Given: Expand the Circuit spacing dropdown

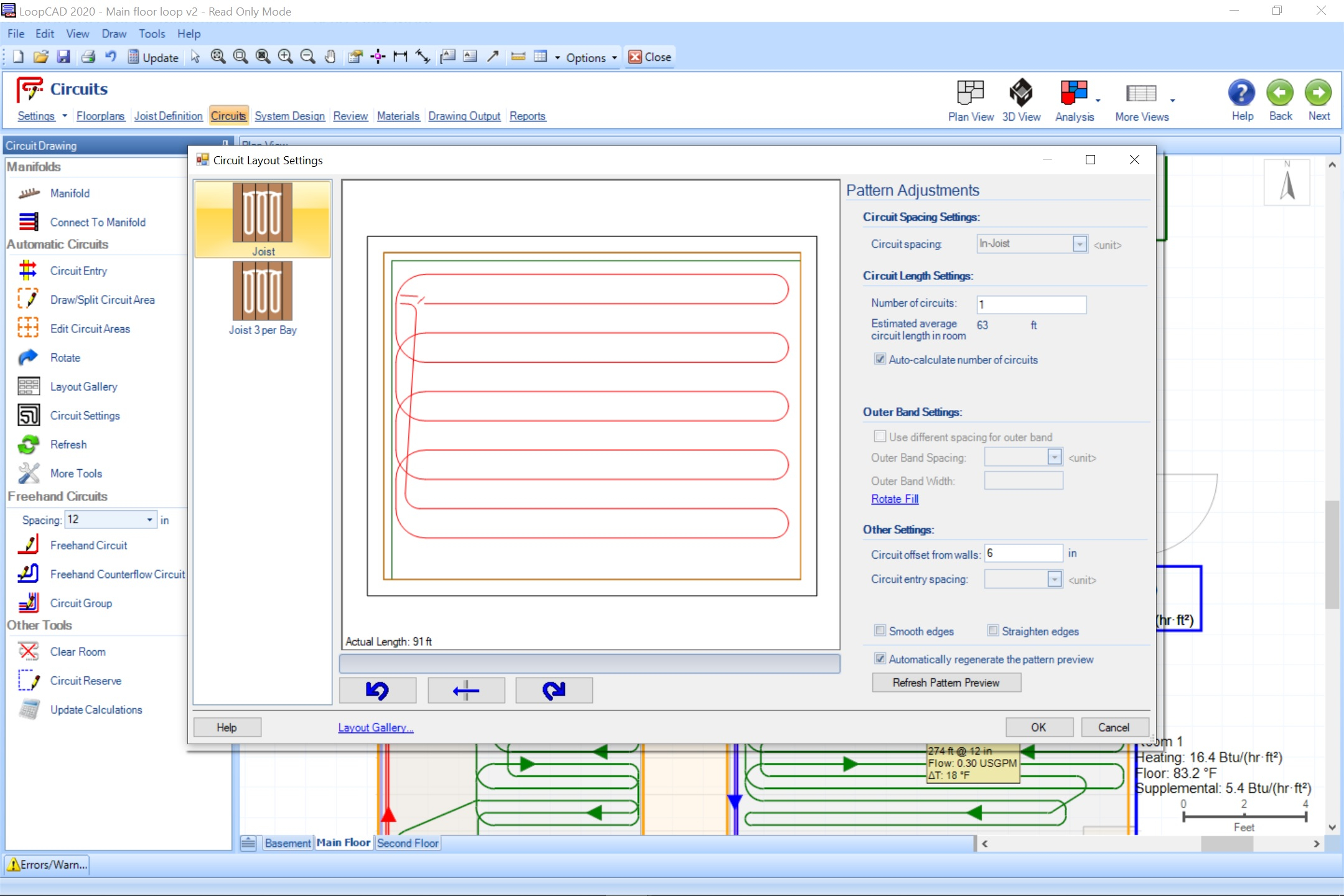Looking at the screenshot, I should [x=1079, y=244].
